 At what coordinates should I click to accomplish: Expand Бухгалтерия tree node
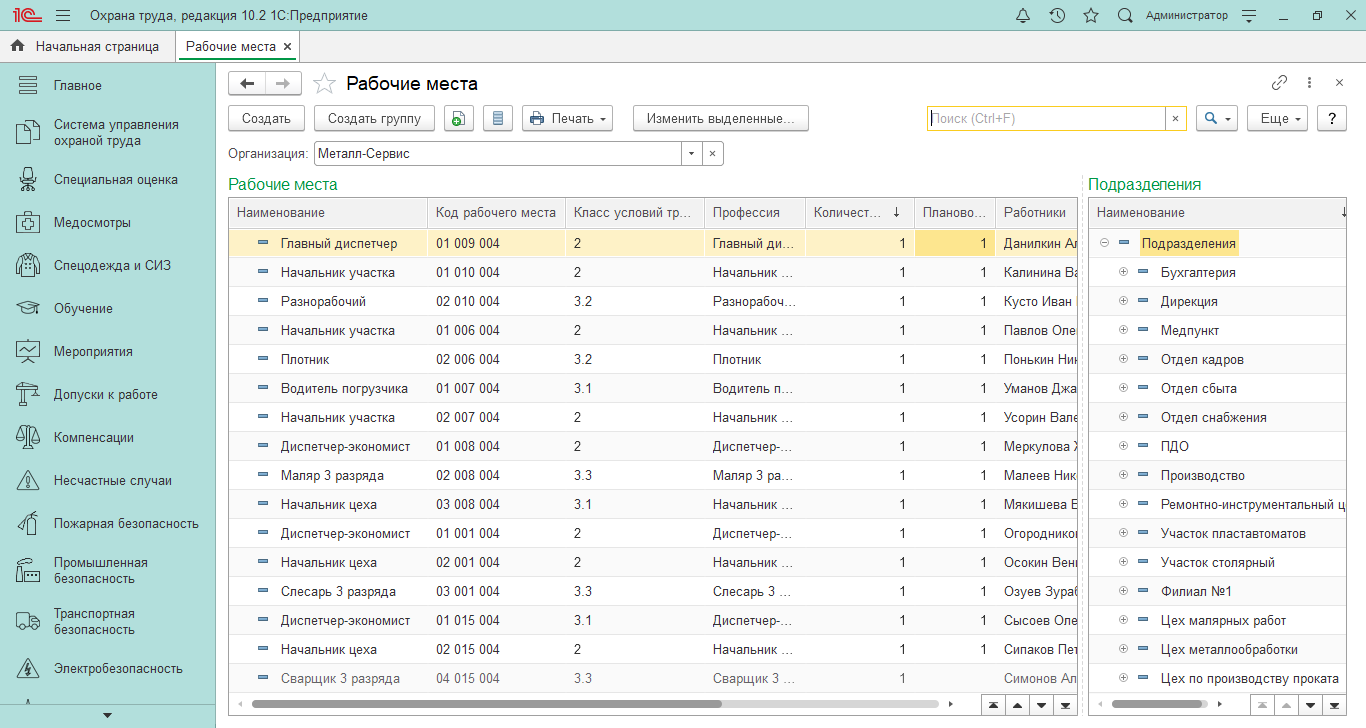(x=1123, y=272)
